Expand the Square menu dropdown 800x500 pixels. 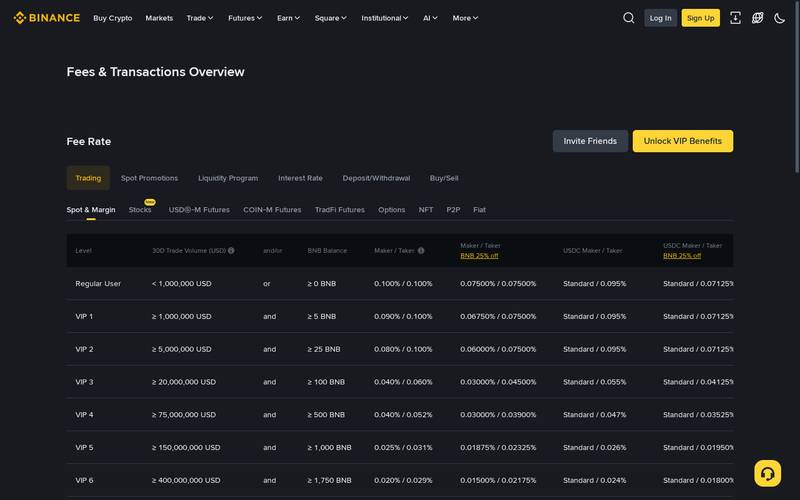[330, 18]
